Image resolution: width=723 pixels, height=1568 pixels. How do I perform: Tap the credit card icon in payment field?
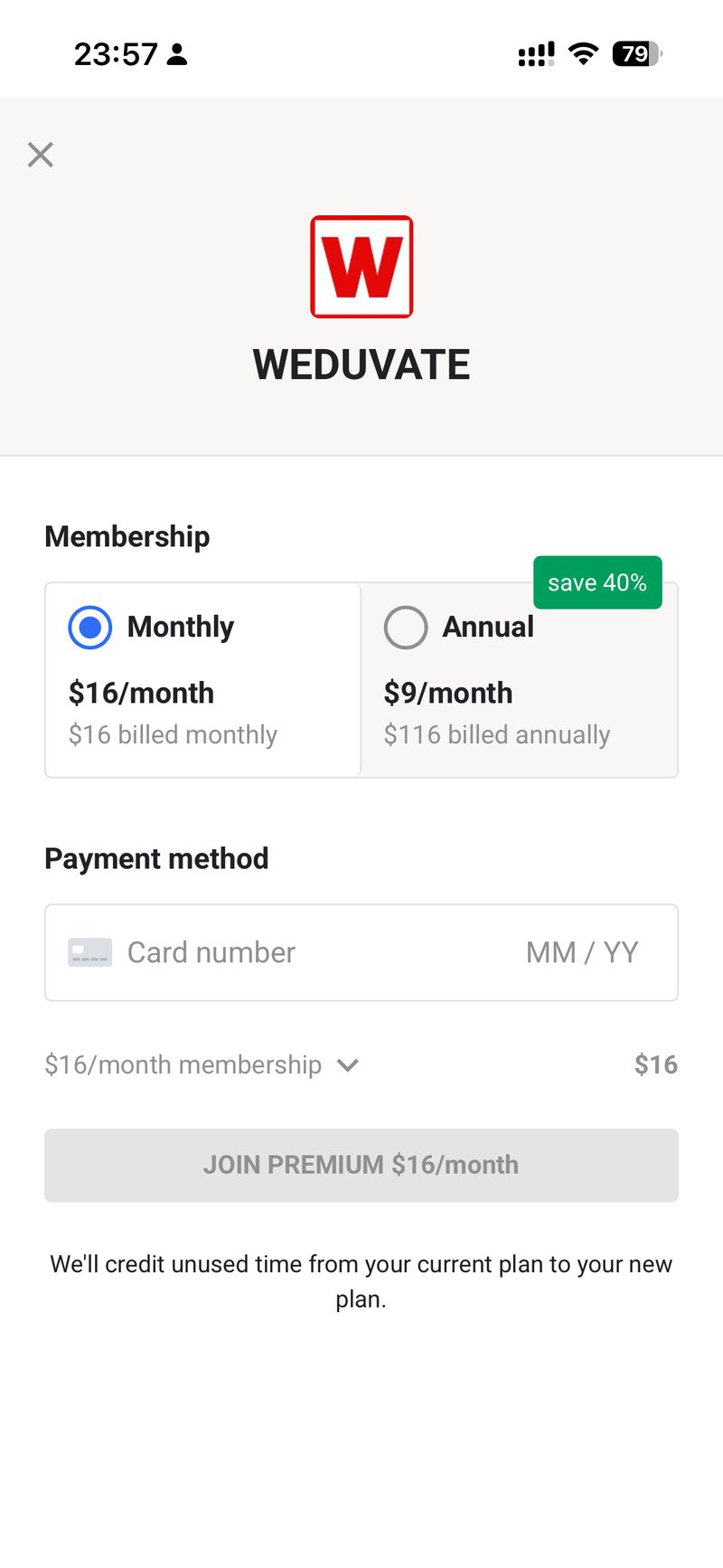point(90,952)
